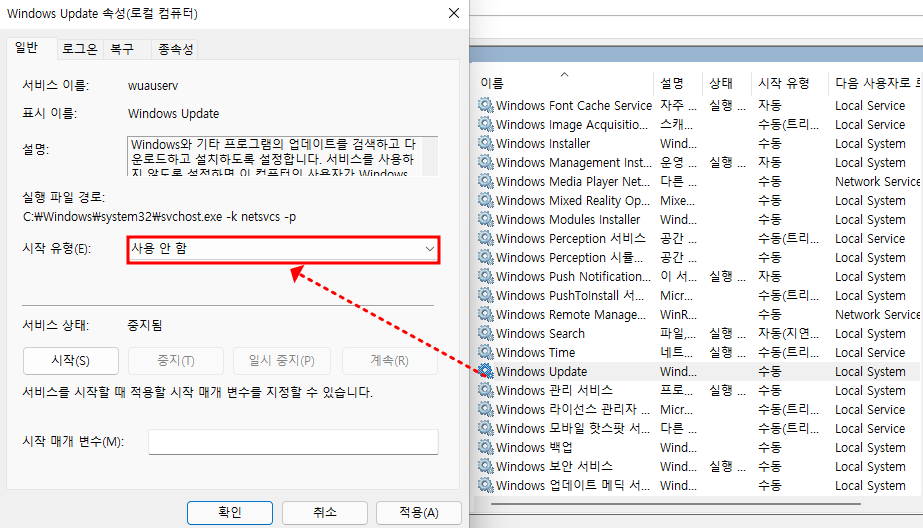Click the gear icon for Windows 백업
This screenshot has height=528, width=923.
click(x=486, y=447)
